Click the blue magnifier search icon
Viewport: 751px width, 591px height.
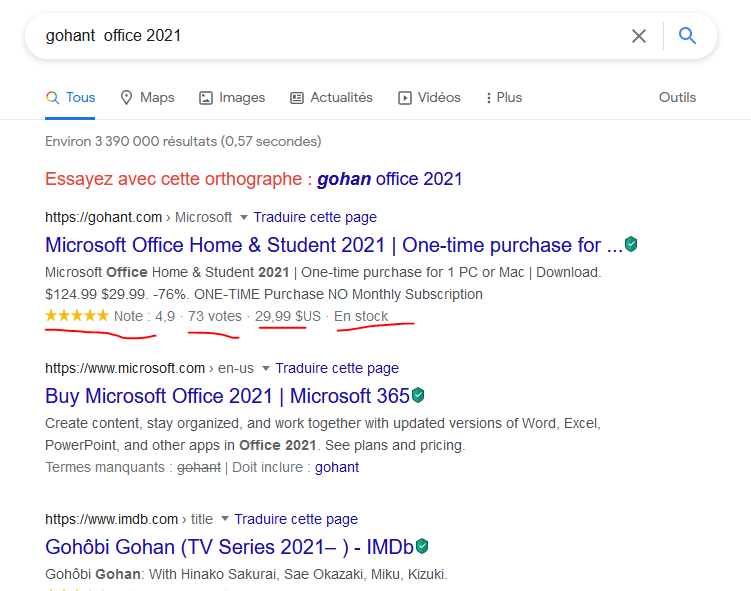[687, 35]
